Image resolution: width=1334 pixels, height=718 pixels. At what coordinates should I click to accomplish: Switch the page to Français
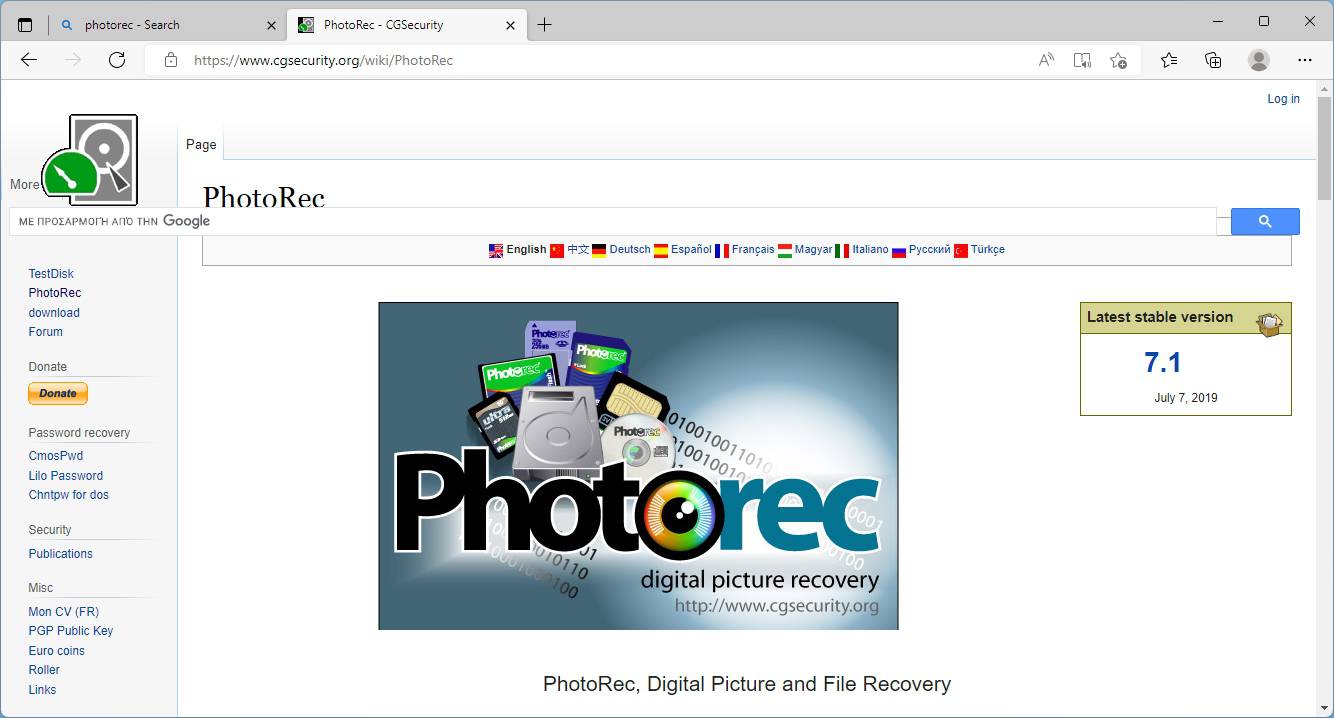(753, 250)
